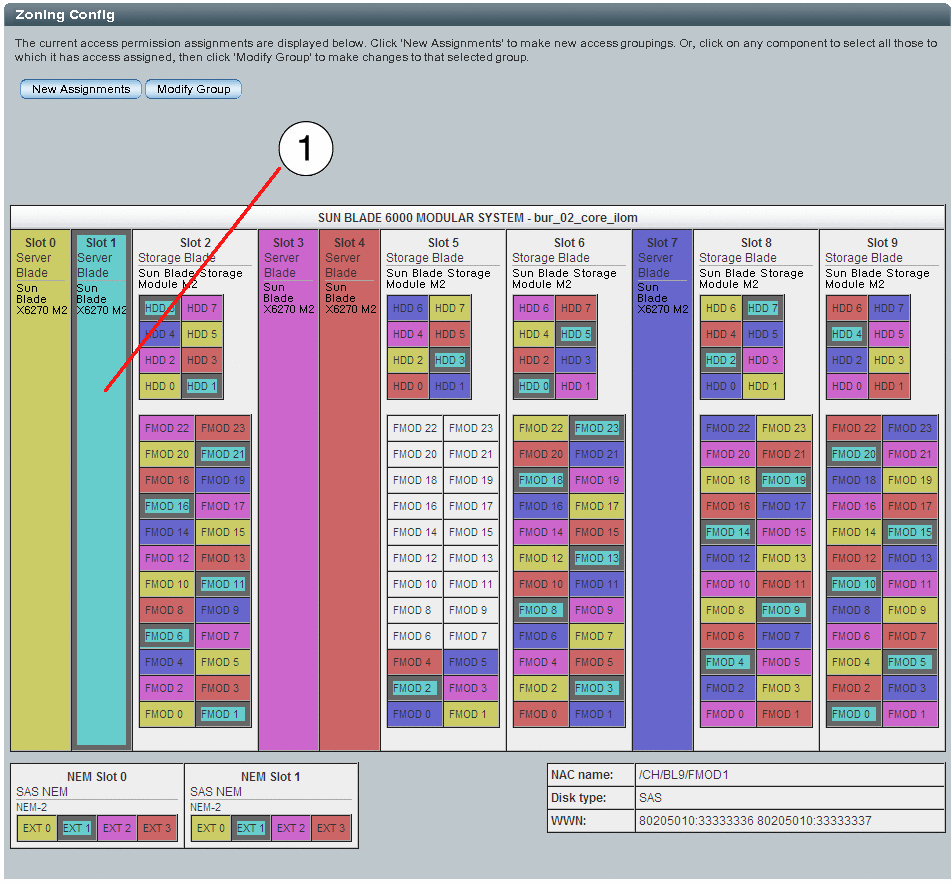
Task: Select the Slot 4 Server Blade column
Action: [350, 490]
